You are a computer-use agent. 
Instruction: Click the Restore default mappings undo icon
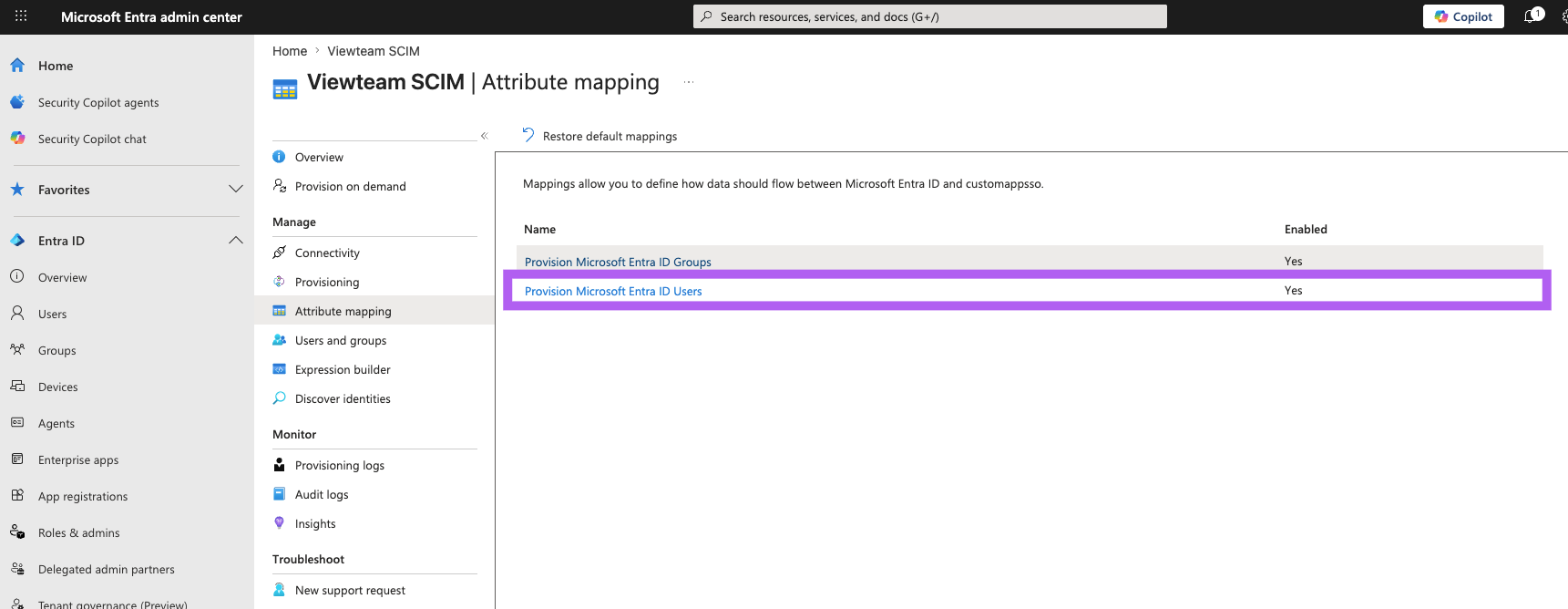pos(528,136)
